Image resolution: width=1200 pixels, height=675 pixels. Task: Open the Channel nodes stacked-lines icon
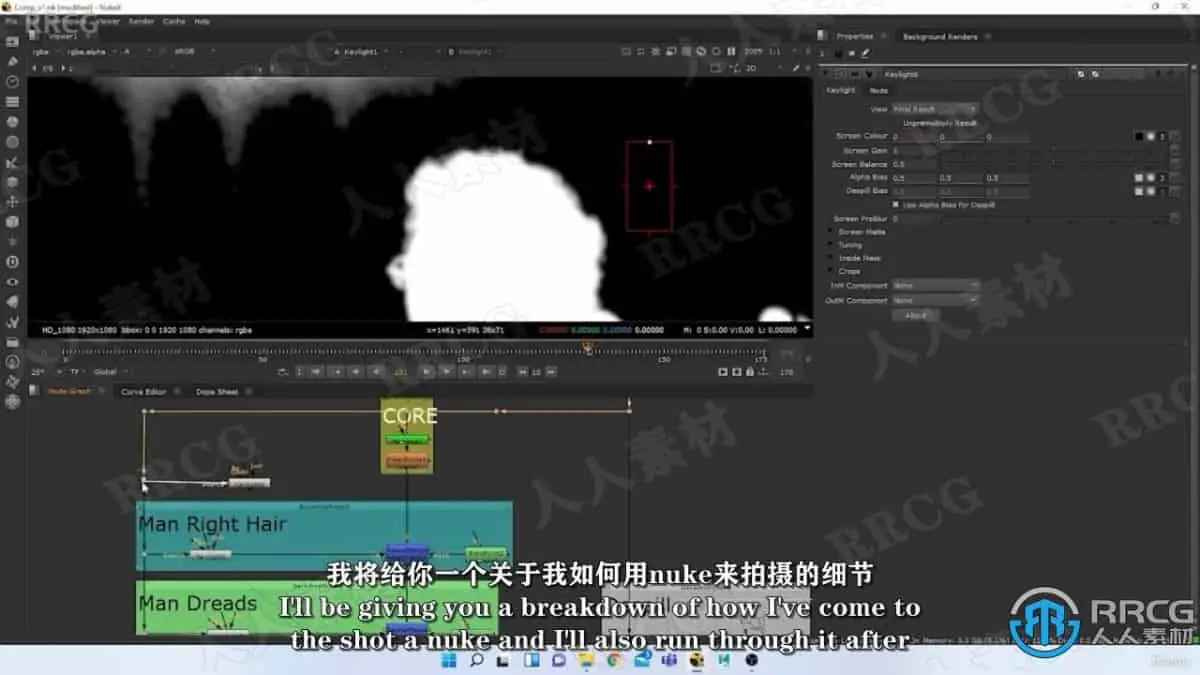click(x=13, y=102)
